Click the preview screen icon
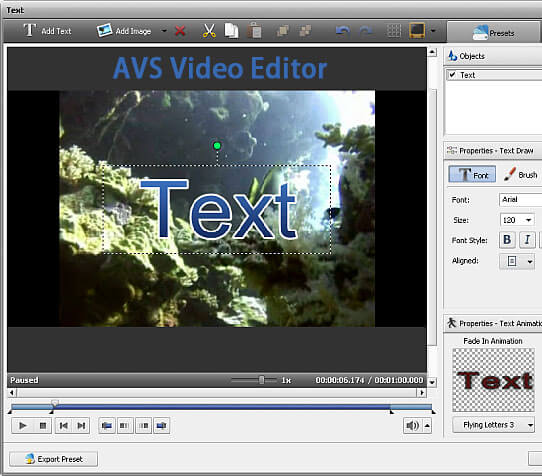542x476 pixels. 417,31
